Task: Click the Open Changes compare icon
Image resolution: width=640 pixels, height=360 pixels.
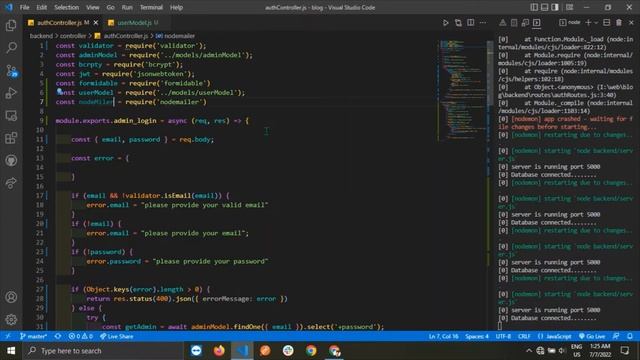Action: [458, 23]
